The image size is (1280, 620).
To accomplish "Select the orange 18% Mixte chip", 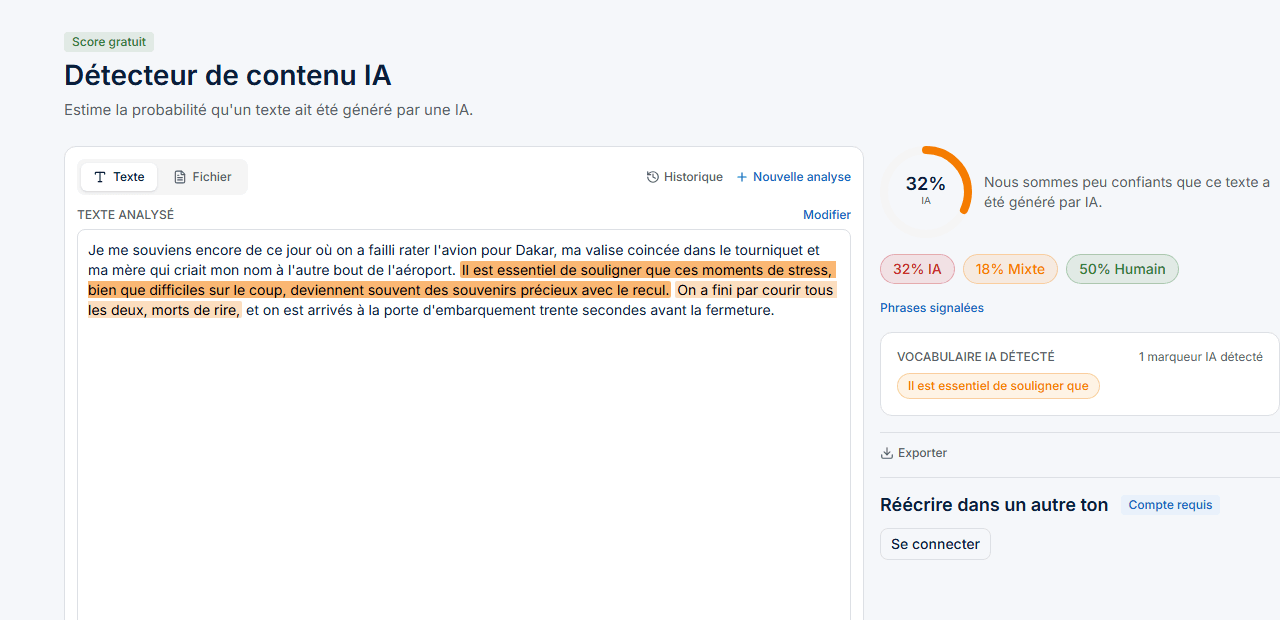I will tap(1010, 269).
